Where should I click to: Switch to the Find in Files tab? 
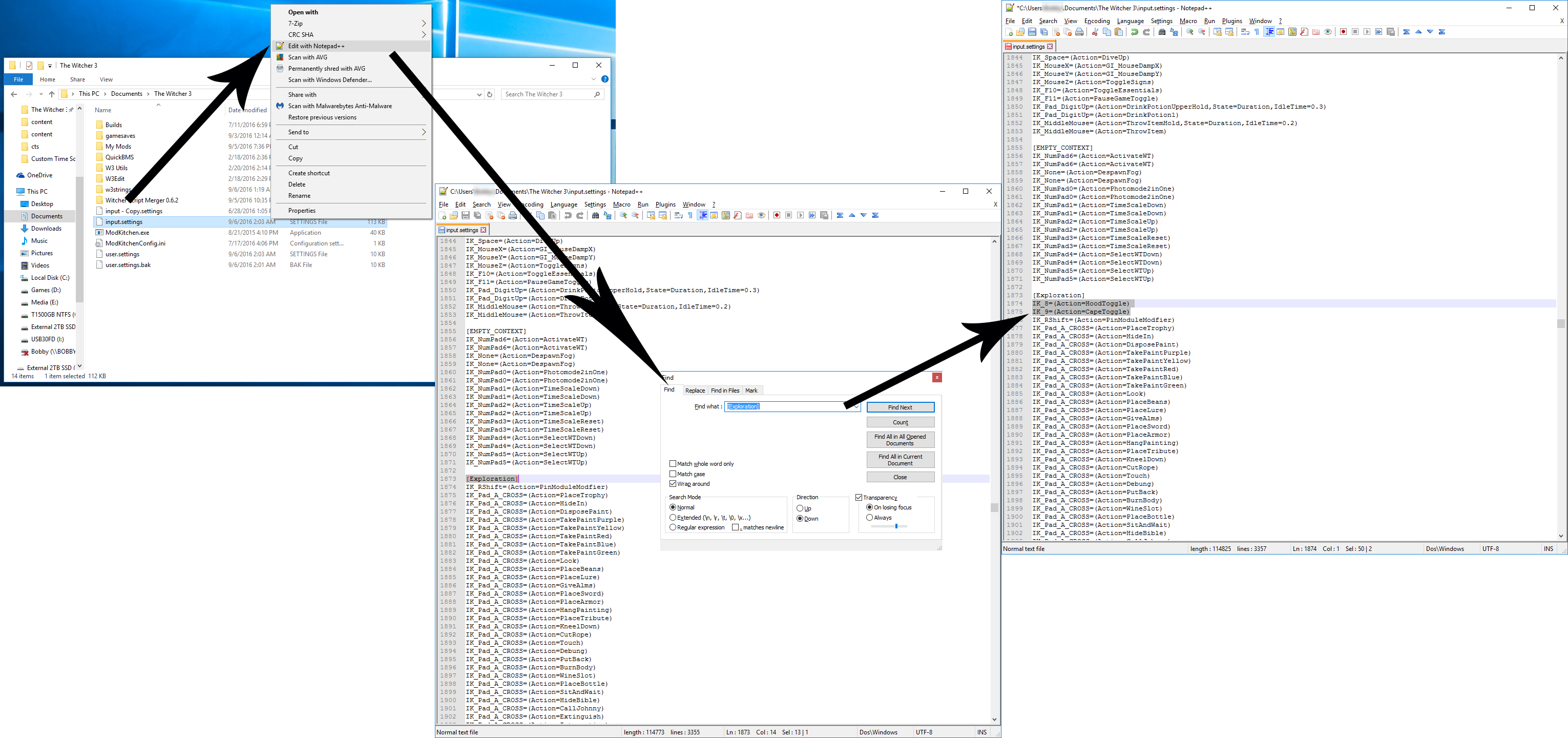click(x=725, y=391)
